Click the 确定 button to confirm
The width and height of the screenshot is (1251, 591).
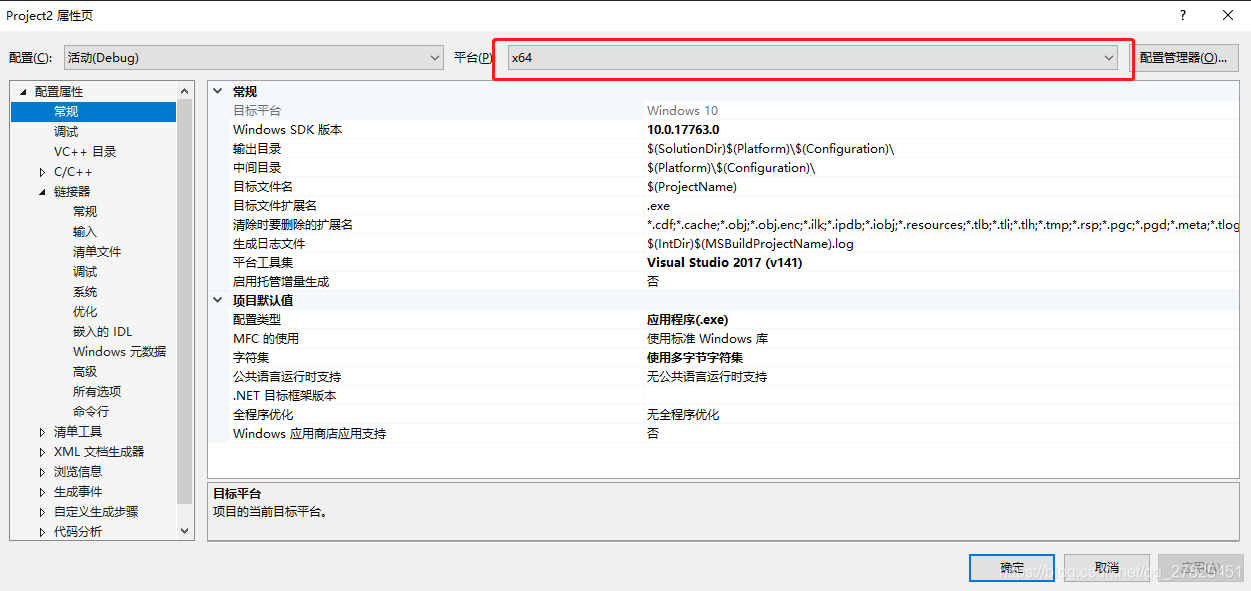(x=1011, y=567)
